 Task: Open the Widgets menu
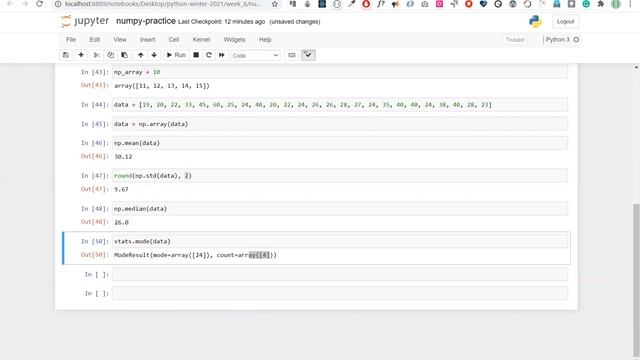[234, 40]
